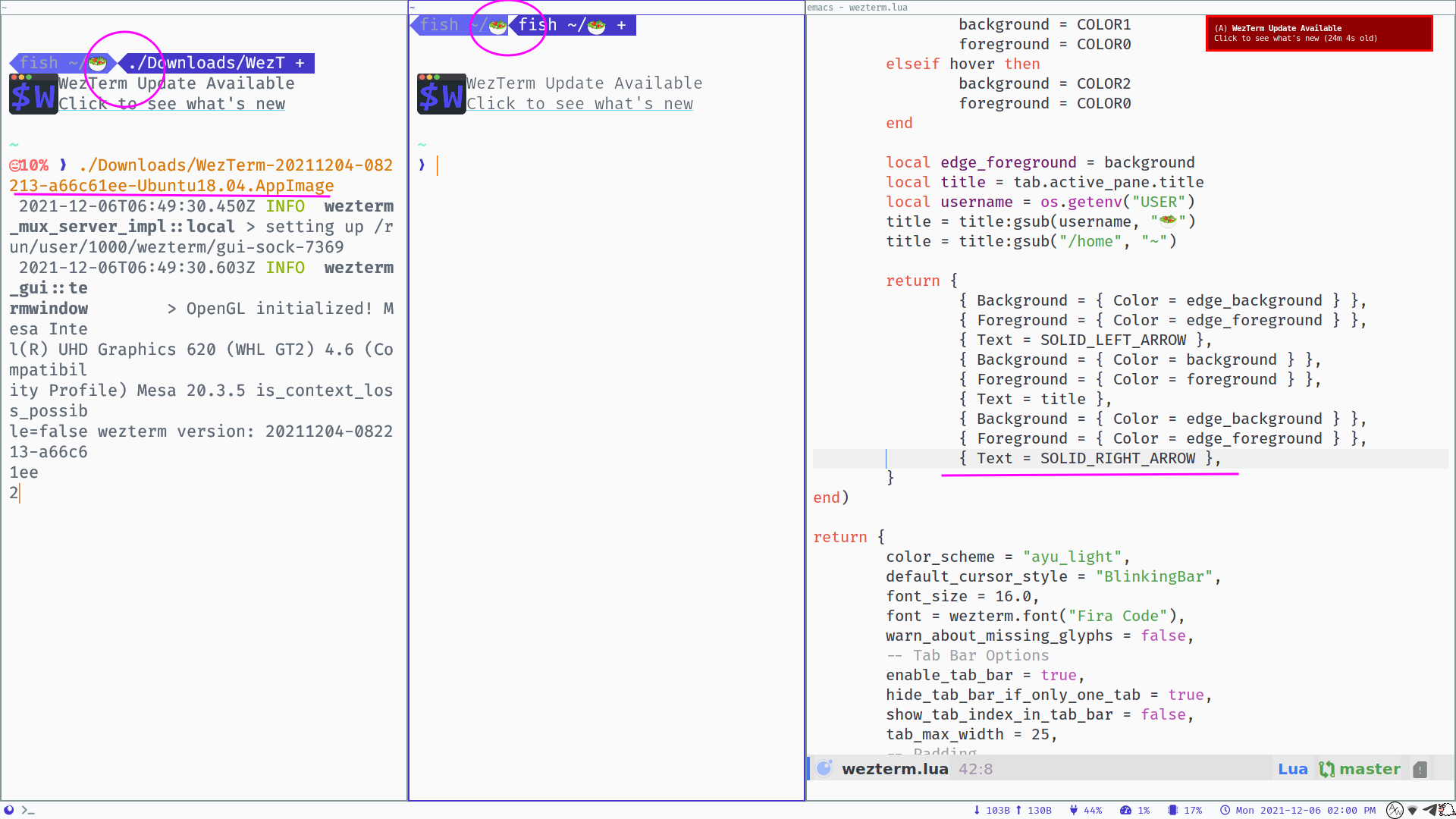Click the 'Click to see what's new' update link
This screenshot has height=819, width=1456.
pos(172,104)
